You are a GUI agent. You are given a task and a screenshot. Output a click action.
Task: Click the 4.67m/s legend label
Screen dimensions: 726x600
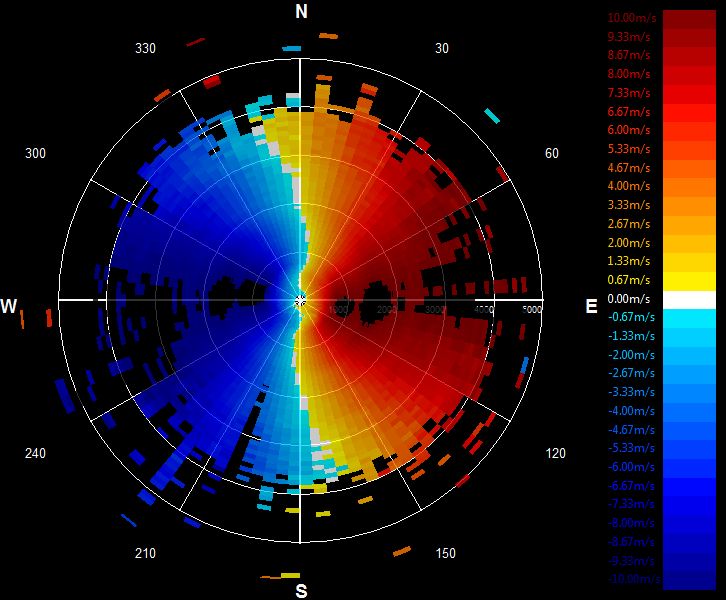coord(629,168)
